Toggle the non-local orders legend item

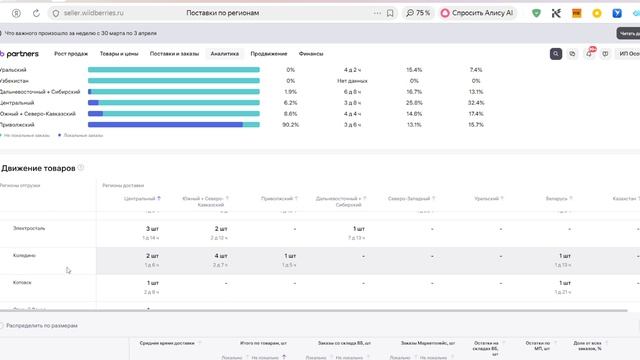click(x=25, y=135)
